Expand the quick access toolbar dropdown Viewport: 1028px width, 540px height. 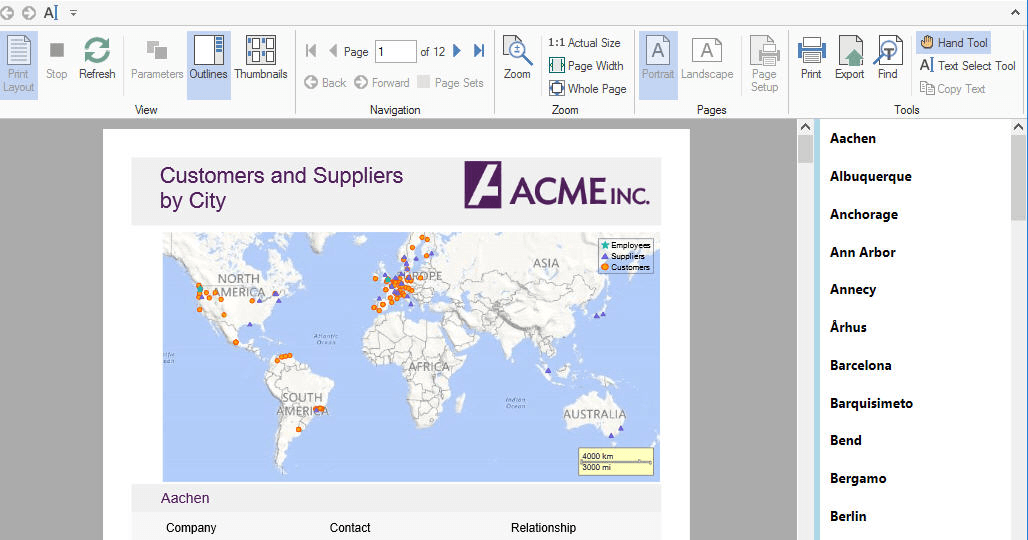tap(74, 13)
